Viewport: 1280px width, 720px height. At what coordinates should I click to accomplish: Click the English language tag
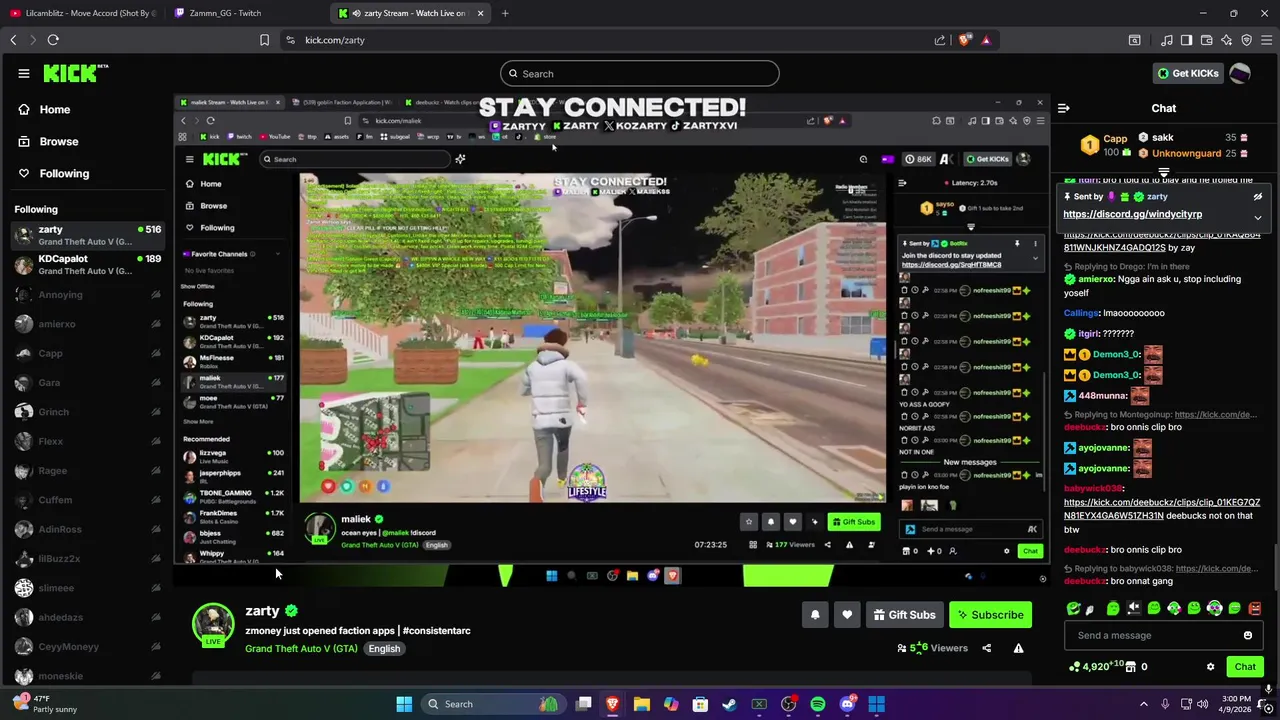tap(384, 649)
